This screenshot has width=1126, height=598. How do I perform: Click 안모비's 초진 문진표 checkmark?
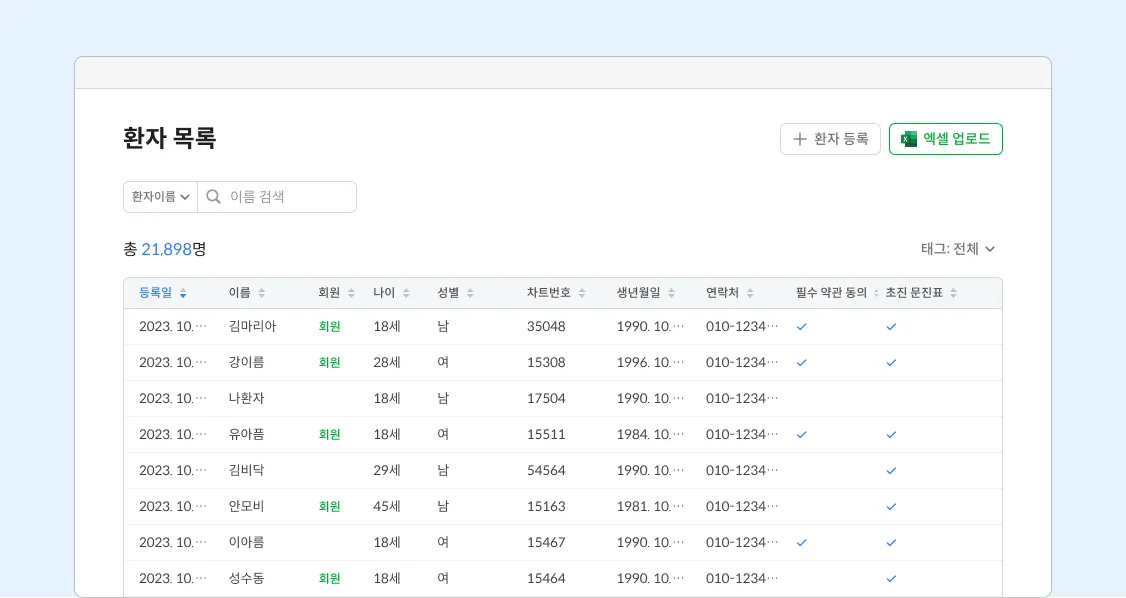point(891,506)
